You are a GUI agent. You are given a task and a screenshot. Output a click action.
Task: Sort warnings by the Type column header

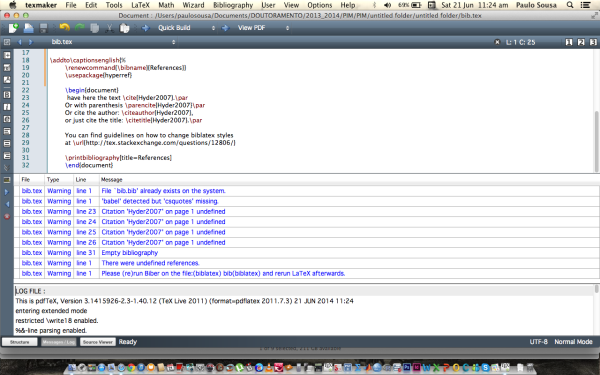59,179
